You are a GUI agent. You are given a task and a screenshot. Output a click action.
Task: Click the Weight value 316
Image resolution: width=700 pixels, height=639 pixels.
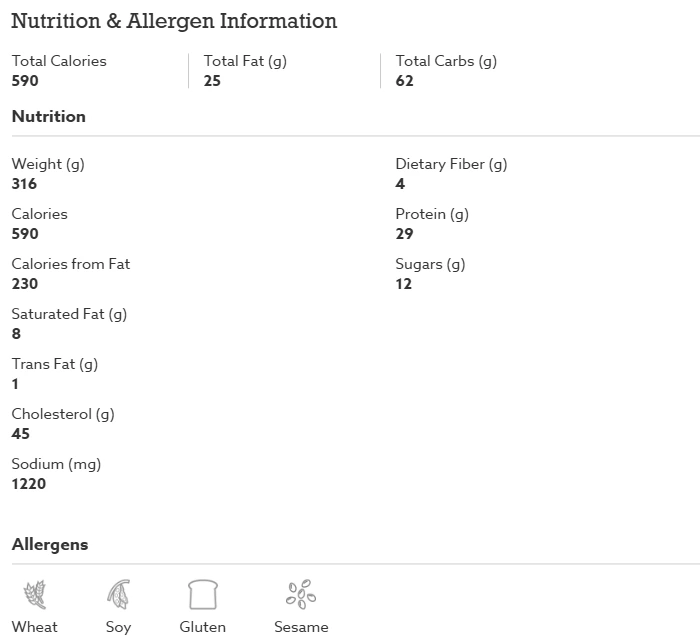click(x=24, y=184)
